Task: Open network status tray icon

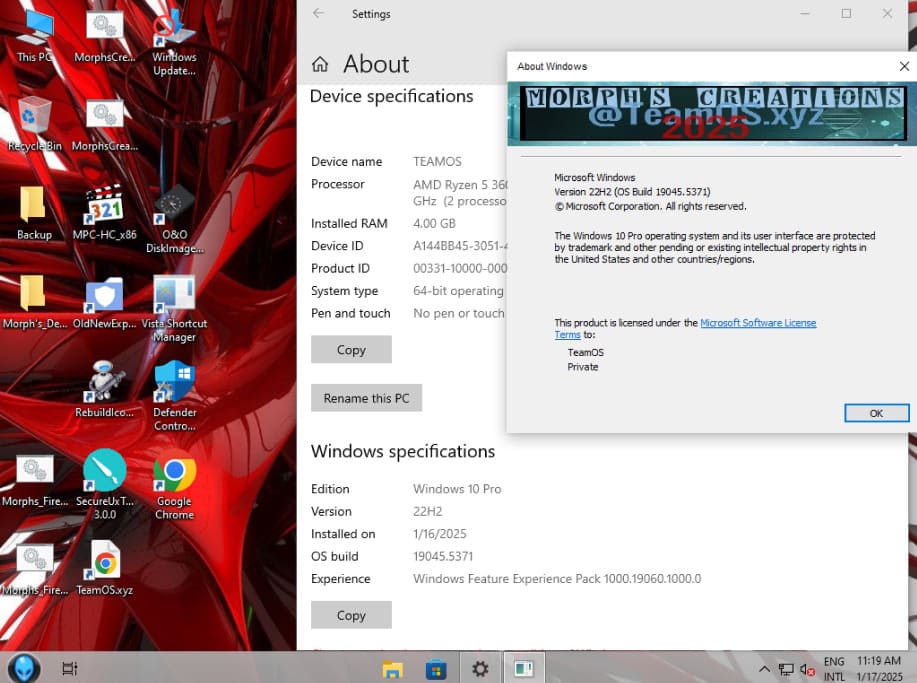Action: (x=786, y=669)
